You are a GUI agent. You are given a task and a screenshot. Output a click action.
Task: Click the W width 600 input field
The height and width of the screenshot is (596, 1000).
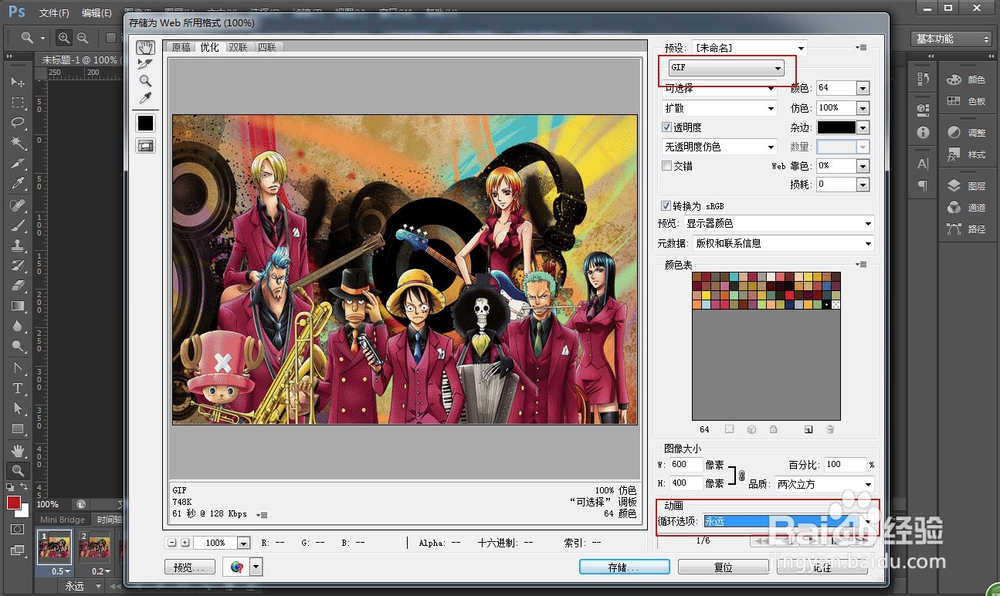coord(686,465)
